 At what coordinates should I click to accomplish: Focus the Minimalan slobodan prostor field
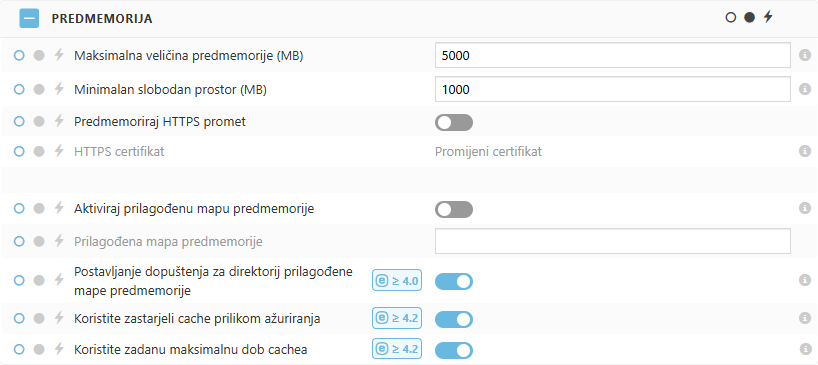(613, 90)
